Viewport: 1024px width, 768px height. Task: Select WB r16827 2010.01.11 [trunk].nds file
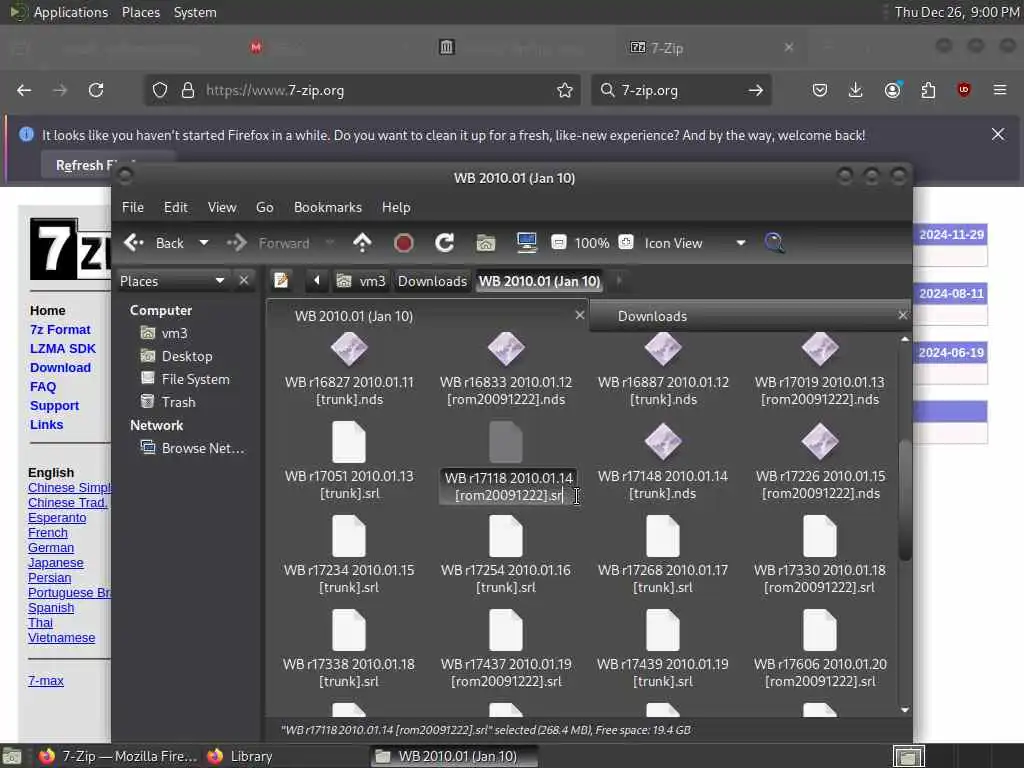coord(349,370)
